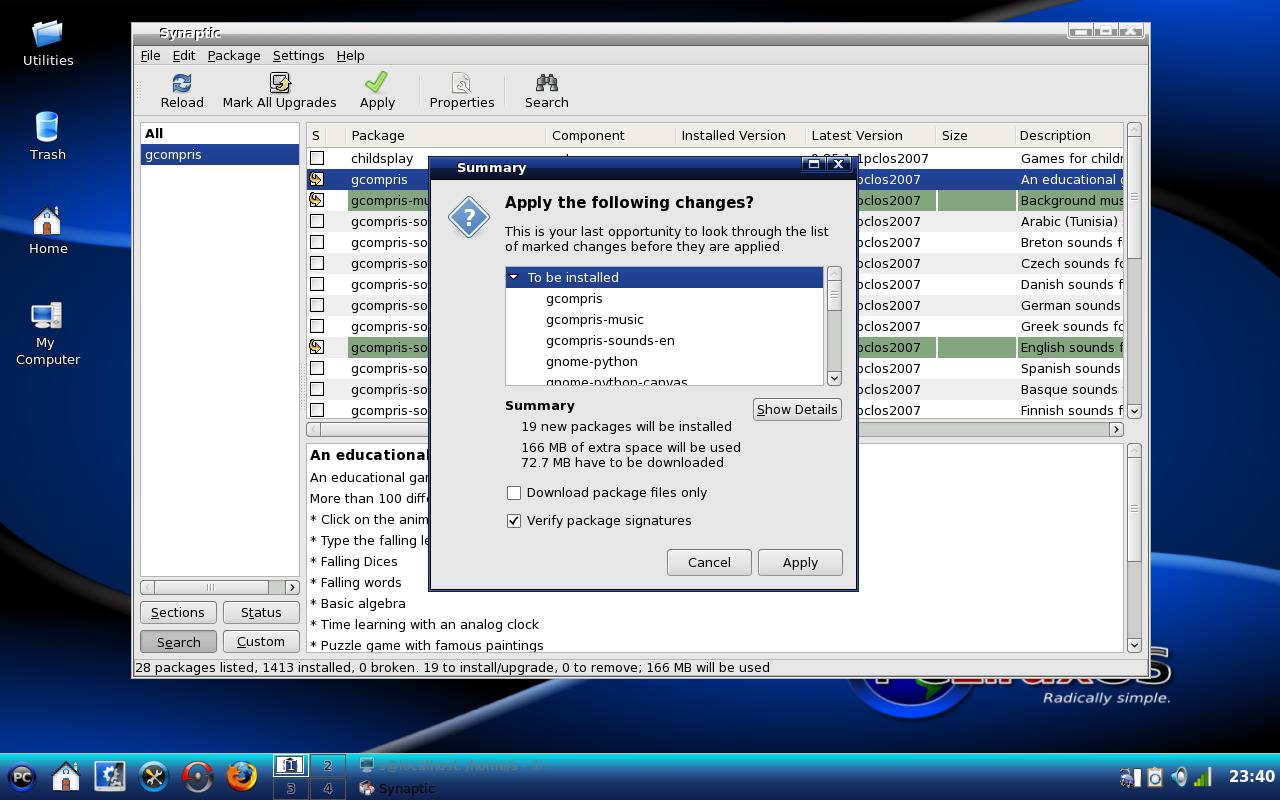Image resolution: width=1280 pixels, height=800 pixels.
Task: Open the Edit menu
Action: [184, 56]
